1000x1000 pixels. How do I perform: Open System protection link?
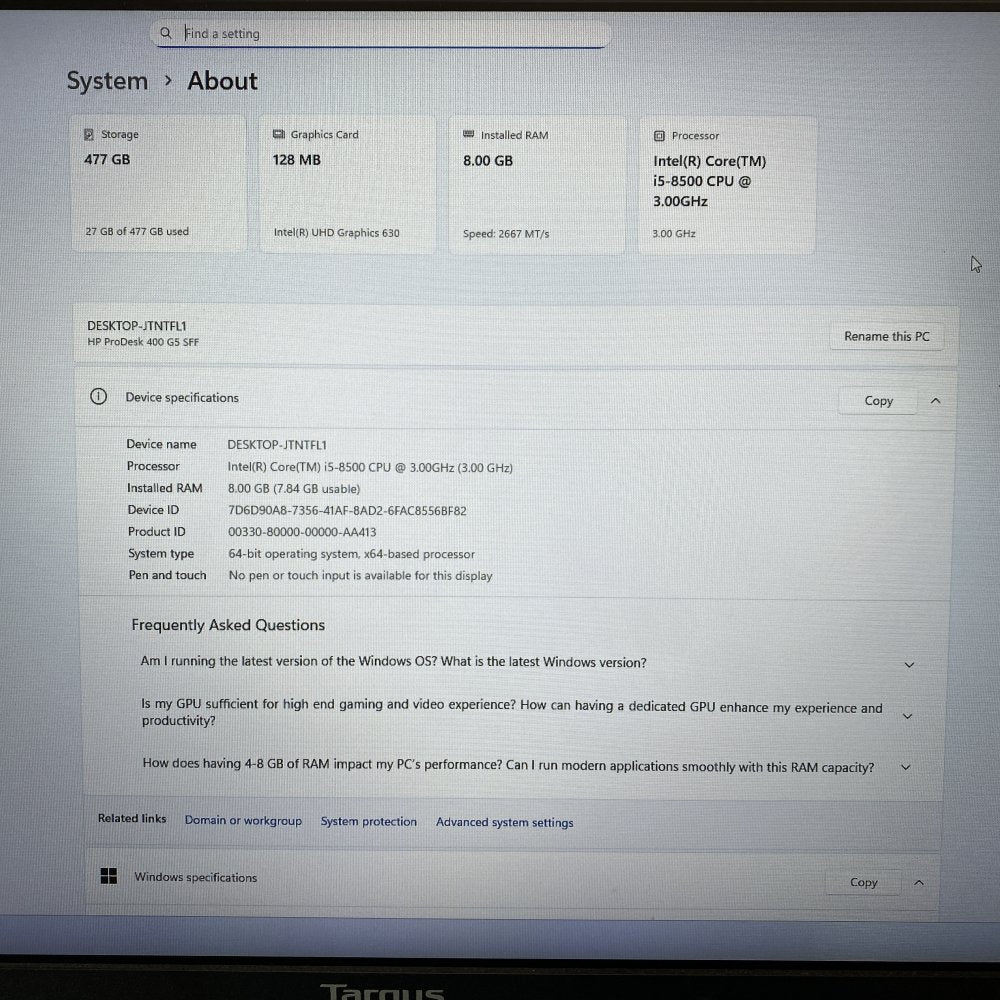pos(368,822)
